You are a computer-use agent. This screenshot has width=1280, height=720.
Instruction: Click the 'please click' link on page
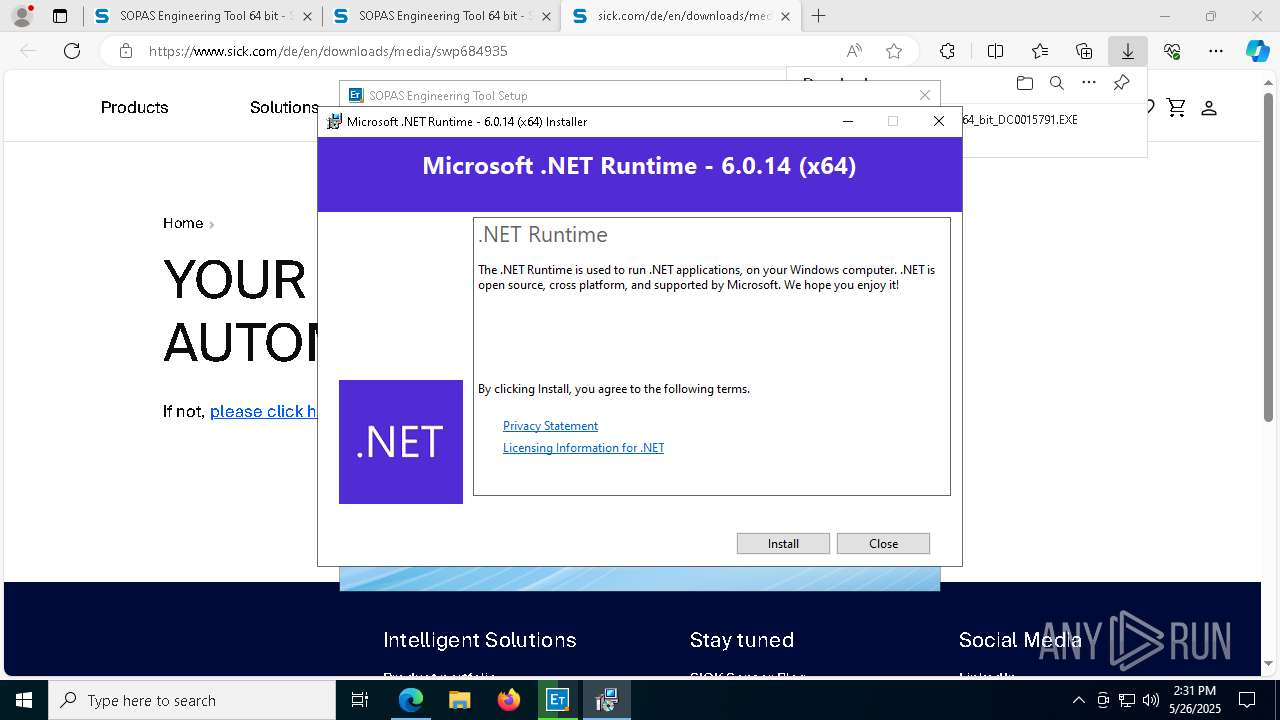click(x=263, y=411)
